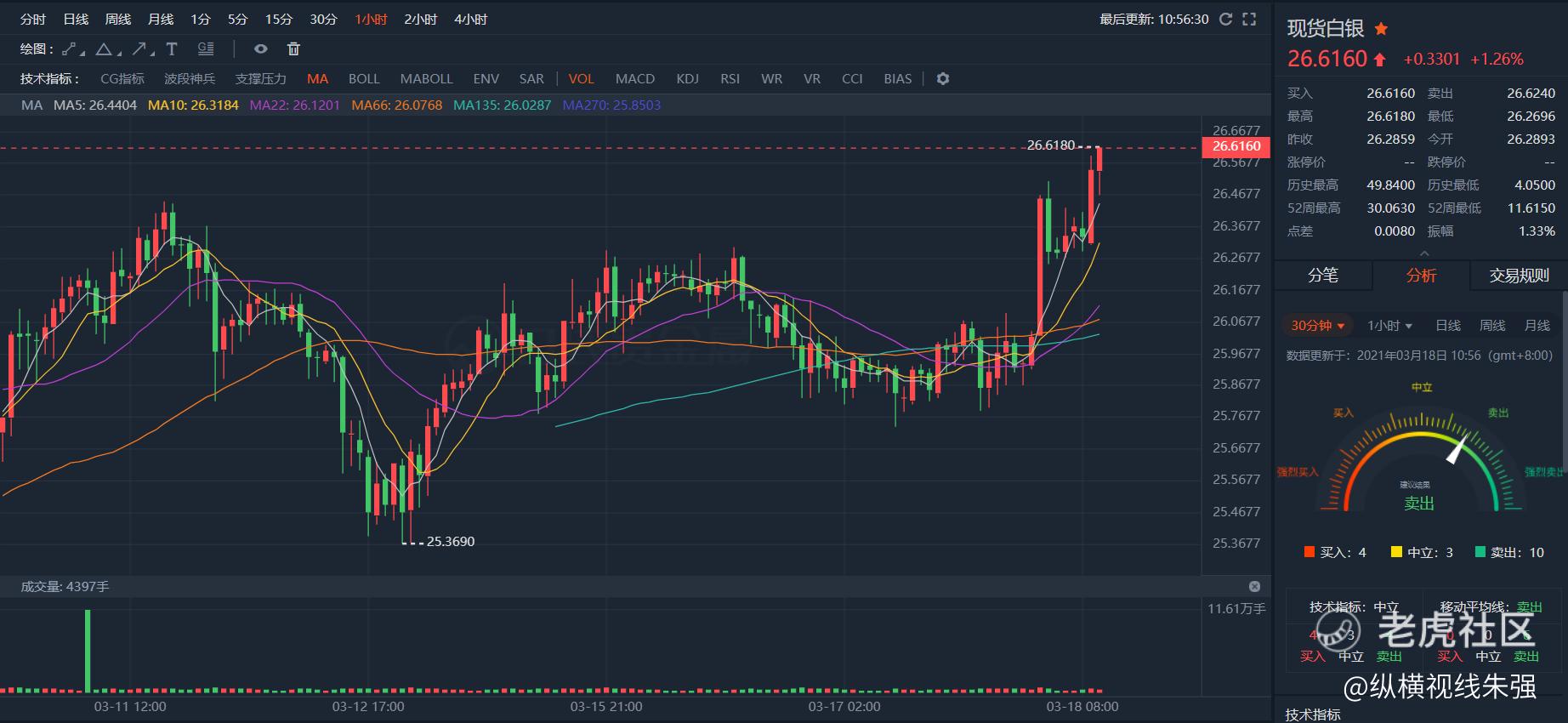Open the 交易规则 tab
This screenshot has width=1568, height=723.
[1519, 275]
